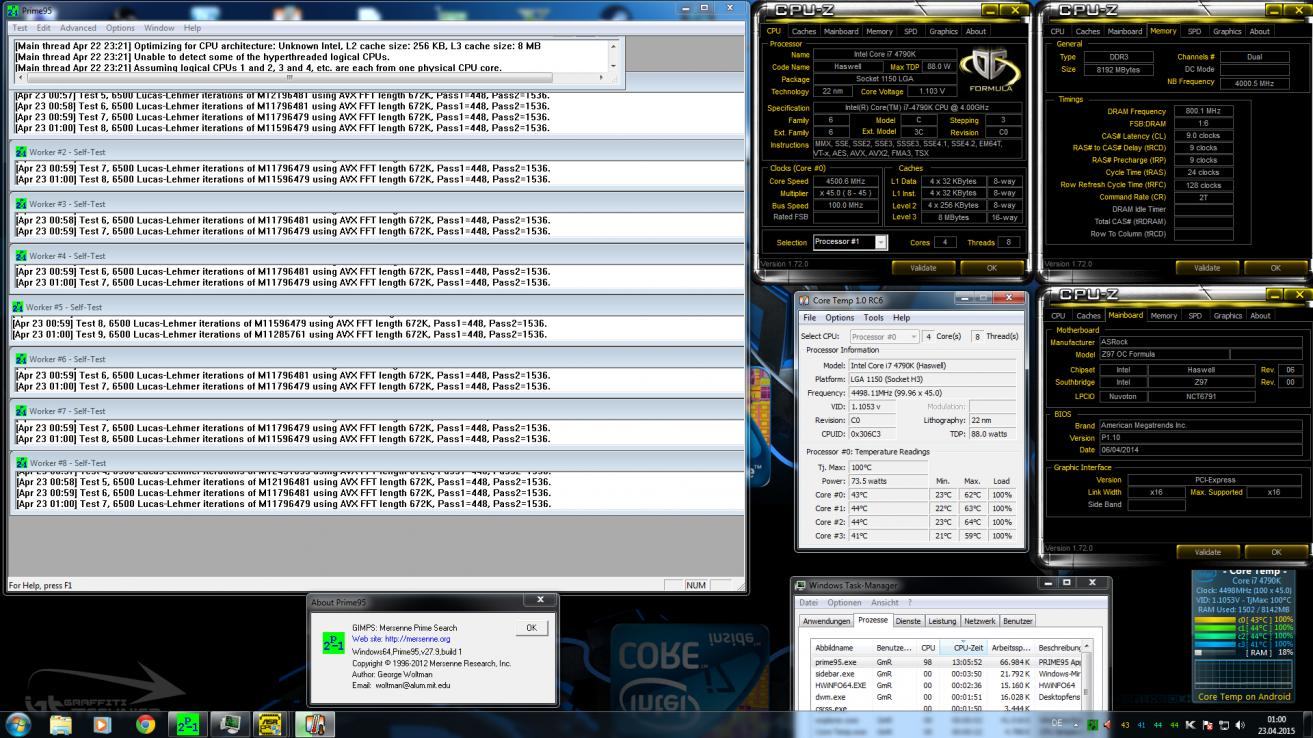Open Task Manager Datei menu
This screenshot has width=1313, height=738.
(809, 603)
